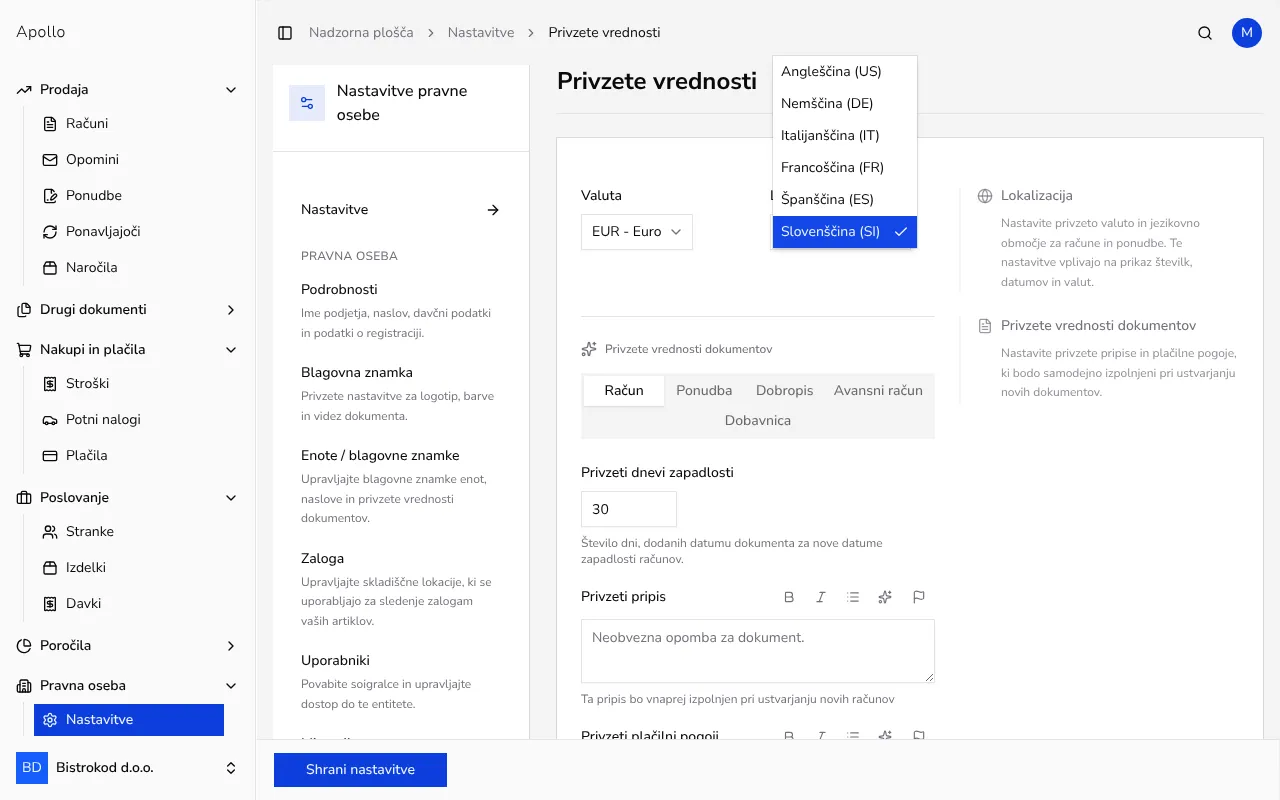The width and height of the screenshot is (1280, 800).
Task: Click the Ponavljajoči refresh icon
Action: (x=50, y=232)
